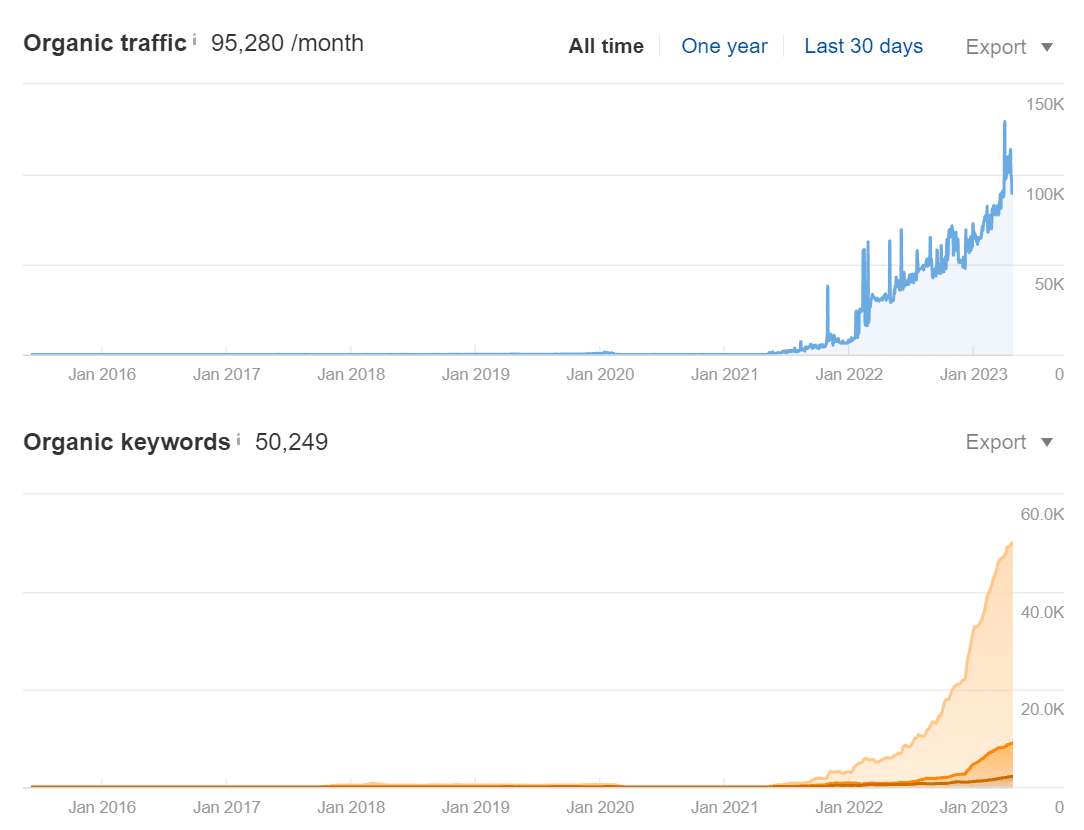Image resolution: width=1084 pixels, height=830 pixels.
Task: Click the top of the light orange keywords curve
Action: point(1011,543)
